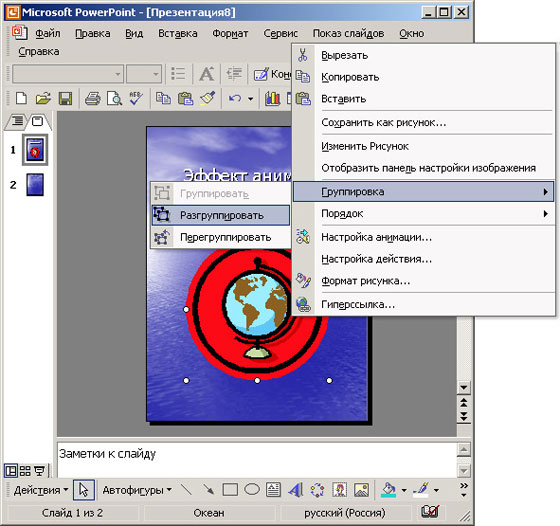This screenshot has height=526, width=560.
Task: Switch to Normal view button
Action: [11, 471]
